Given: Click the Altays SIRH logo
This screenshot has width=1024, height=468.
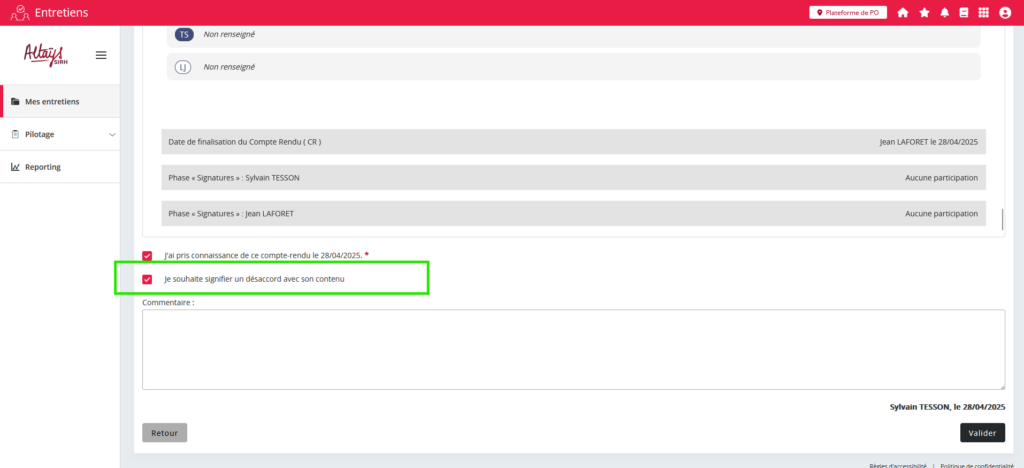Looking at the screenshot, I should [x=43, y=55].
